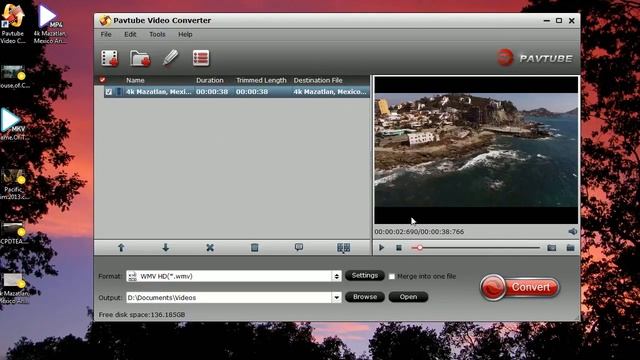The width and height of the screenshot is (640, 360).
Task: Open the pencil Edit video tool
Action: pyautogui.click(x=170, y=58)
